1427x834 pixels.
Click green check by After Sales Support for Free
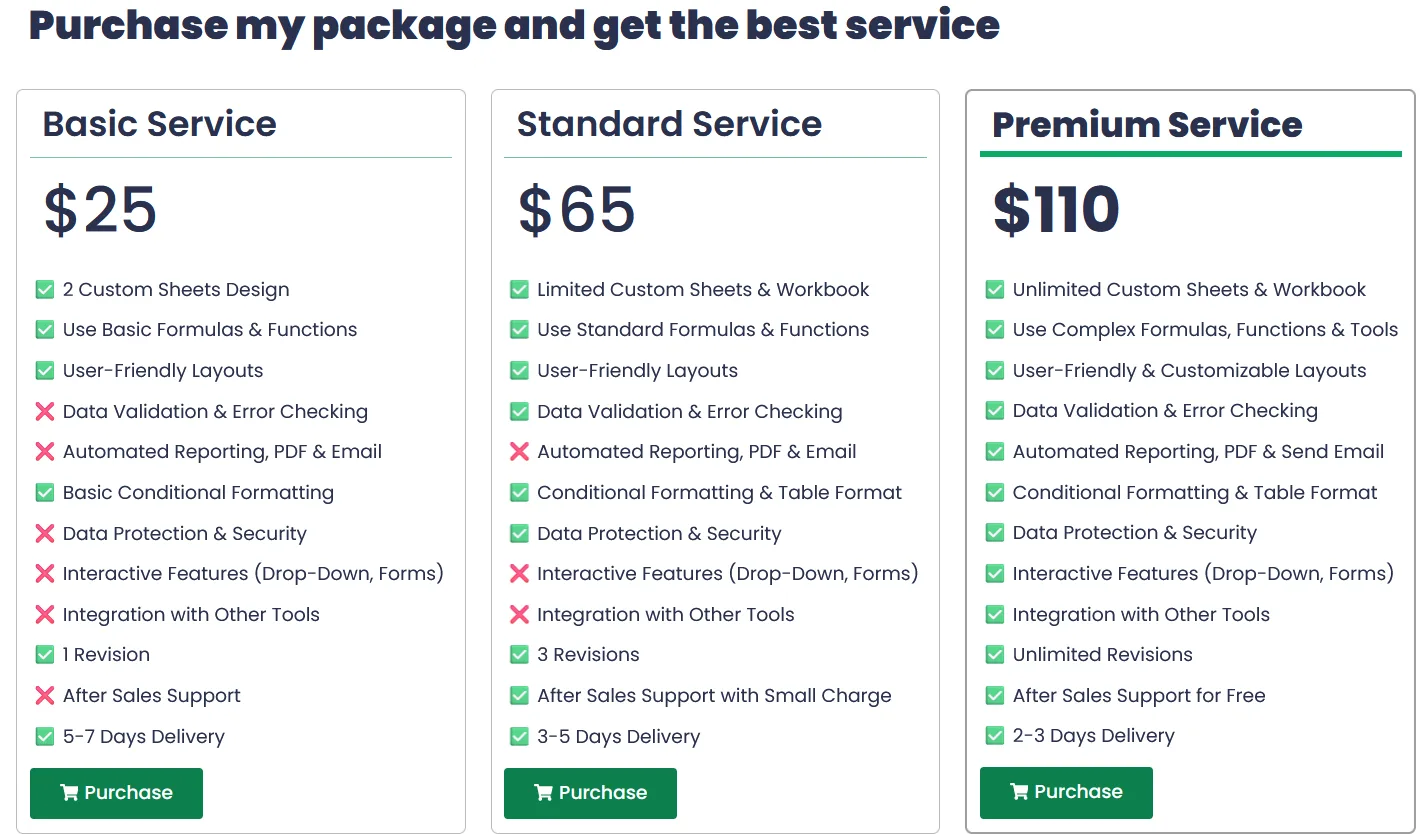click(995, 696)
